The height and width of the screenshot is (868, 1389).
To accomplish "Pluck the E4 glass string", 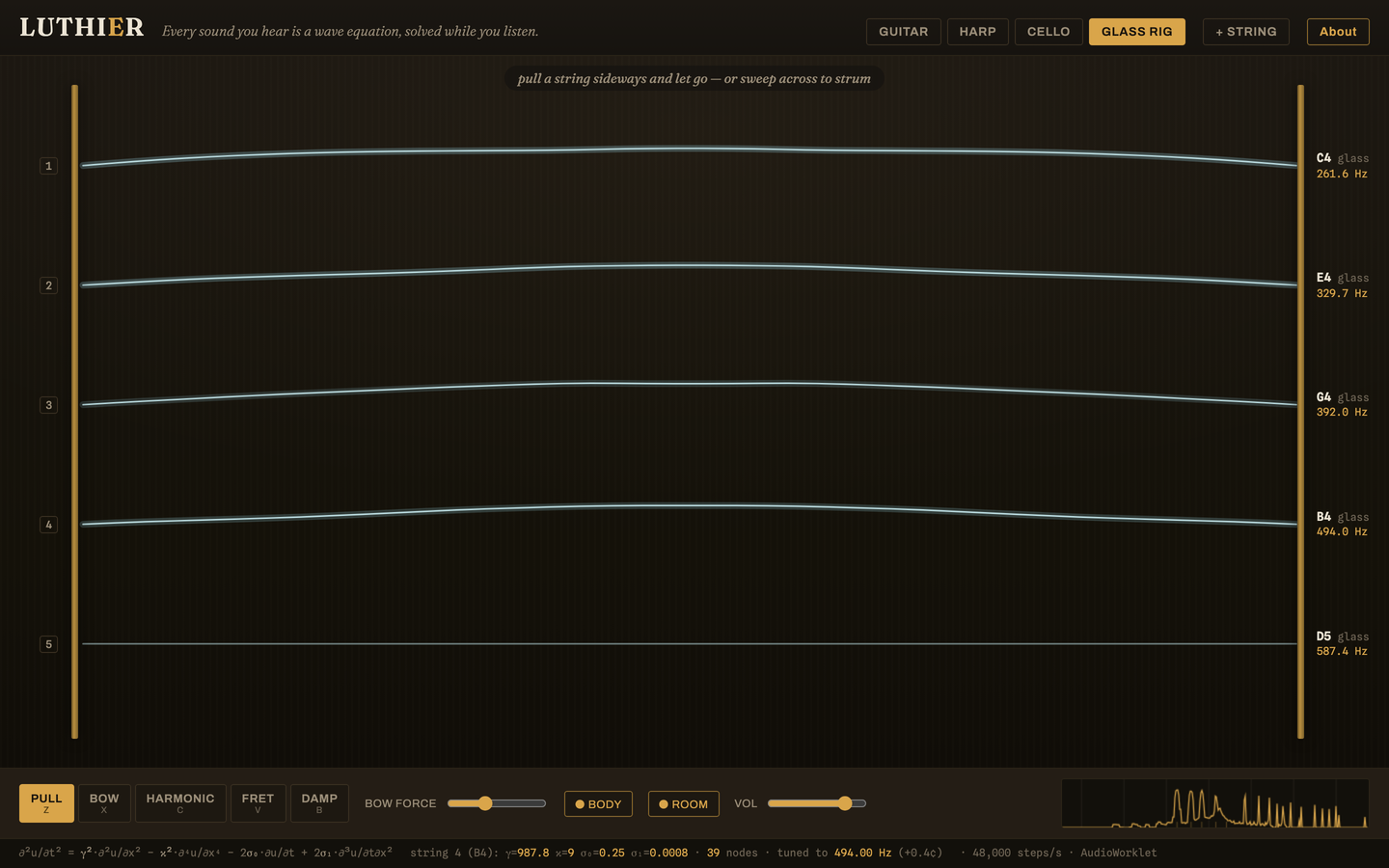I will [x=690, y=266].
